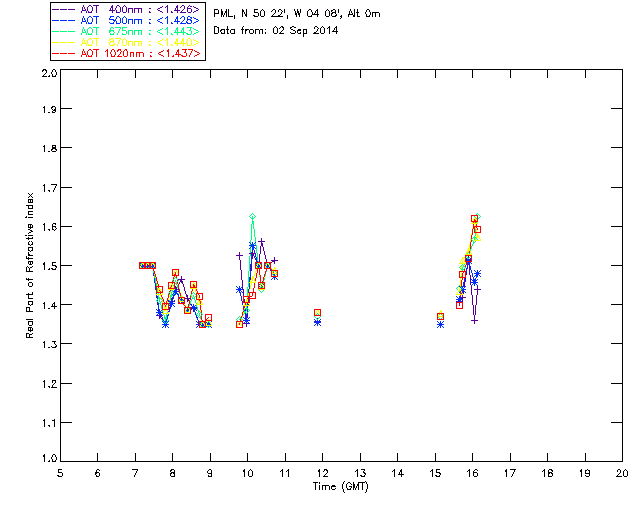Click the x-axis tick label 6
The height and width of the screenshot is (512, 640).
(x=98, y=473)
